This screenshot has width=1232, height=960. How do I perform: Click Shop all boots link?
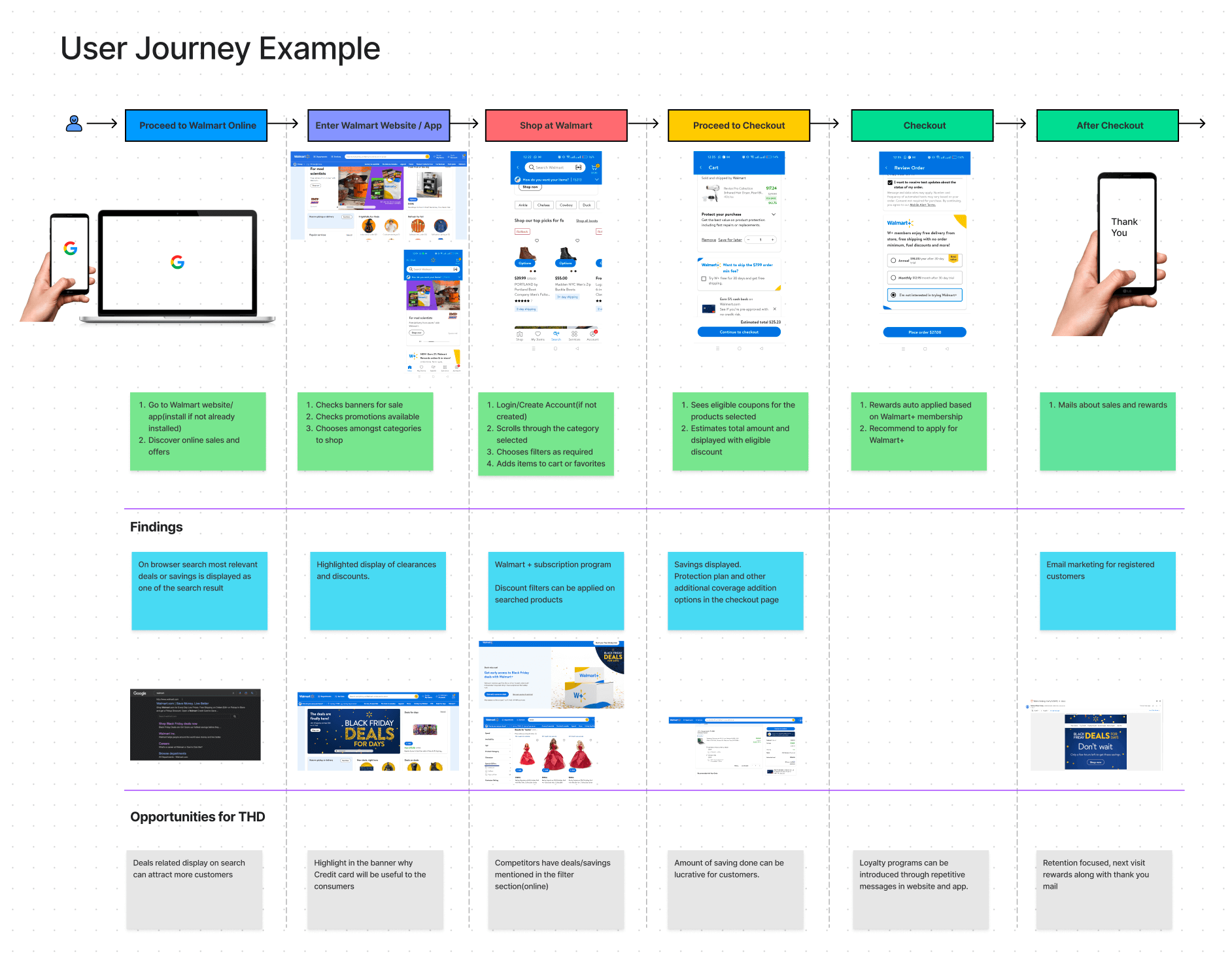[x=587, y=221]
